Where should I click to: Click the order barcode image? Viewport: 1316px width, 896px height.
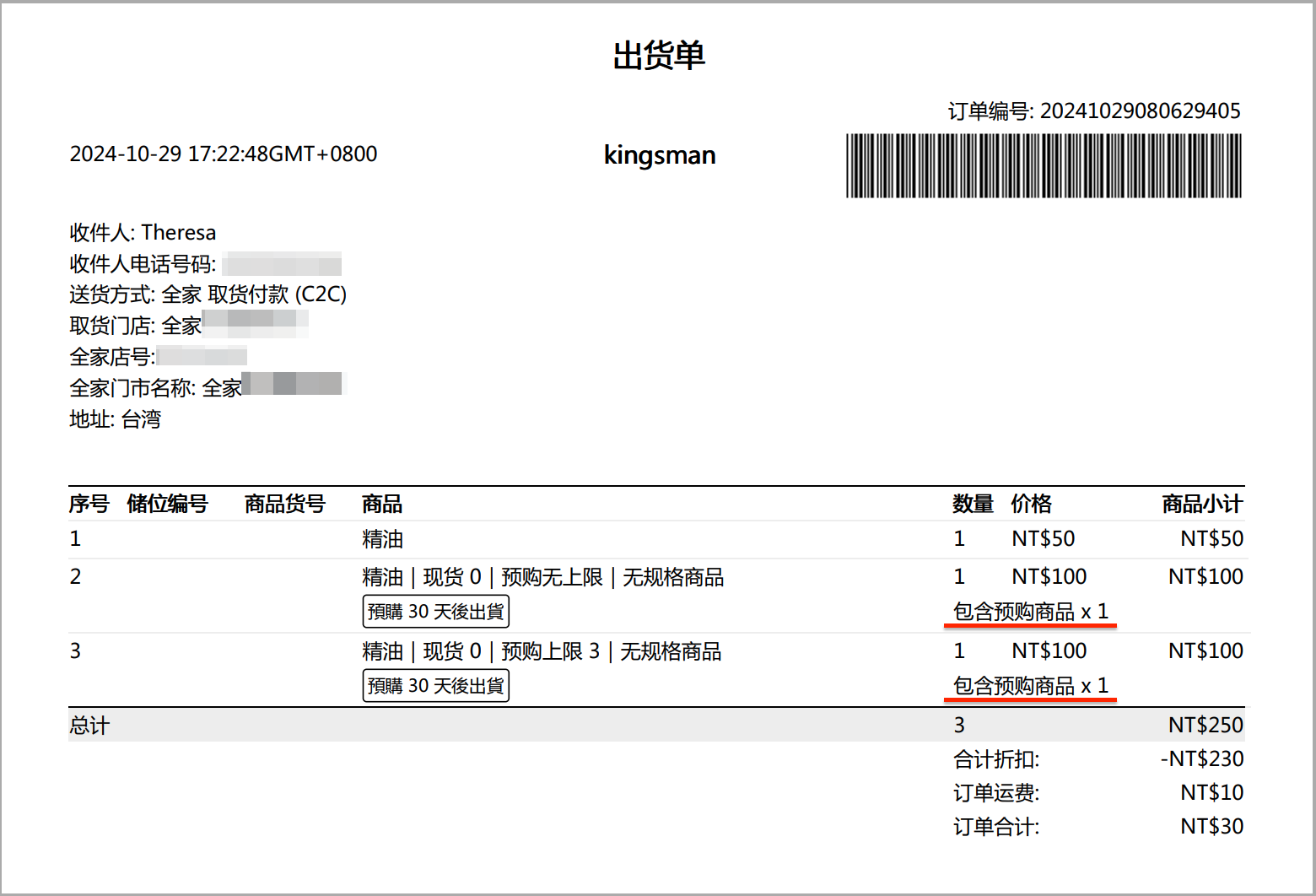(1044, 165)
